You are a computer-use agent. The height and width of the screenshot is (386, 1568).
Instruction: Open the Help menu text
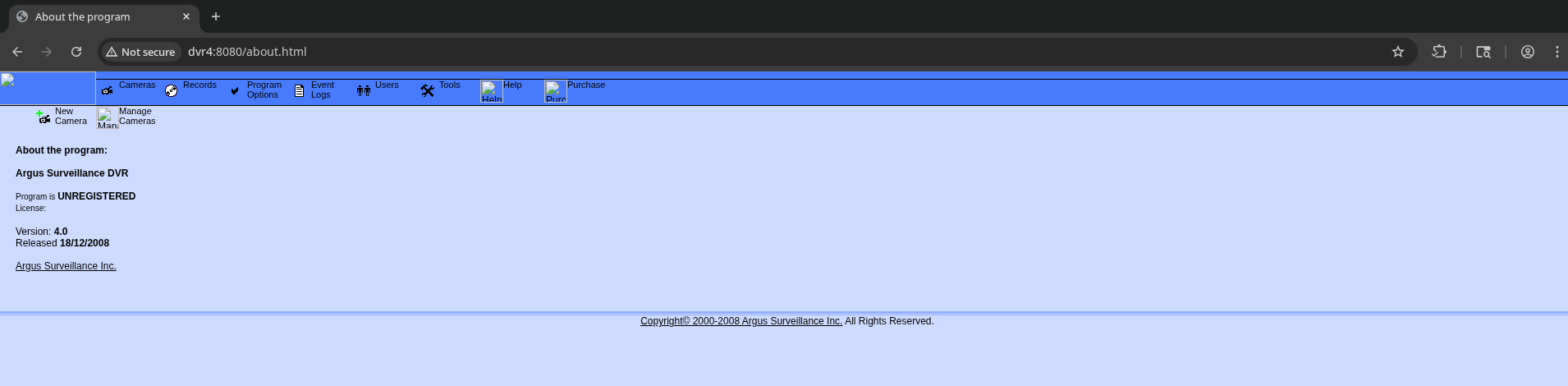pyautogui.click(x=512, y=85)
